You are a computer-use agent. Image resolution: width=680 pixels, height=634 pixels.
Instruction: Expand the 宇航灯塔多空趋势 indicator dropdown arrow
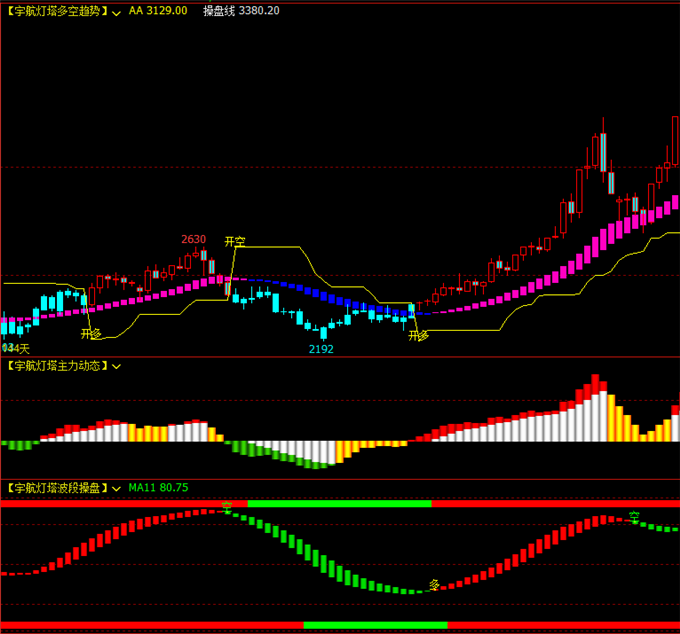117,12
